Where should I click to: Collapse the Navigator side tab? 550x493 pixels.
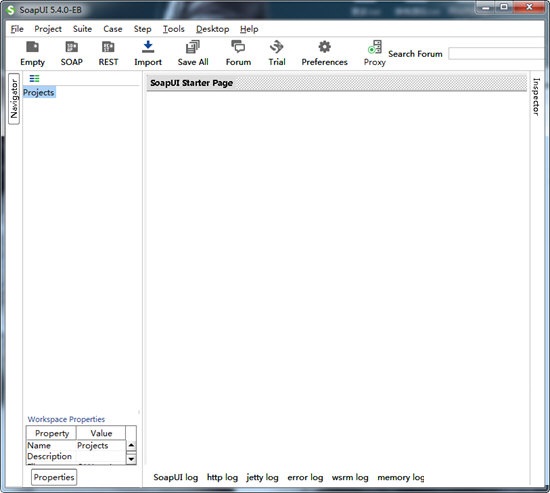[14, 99]
